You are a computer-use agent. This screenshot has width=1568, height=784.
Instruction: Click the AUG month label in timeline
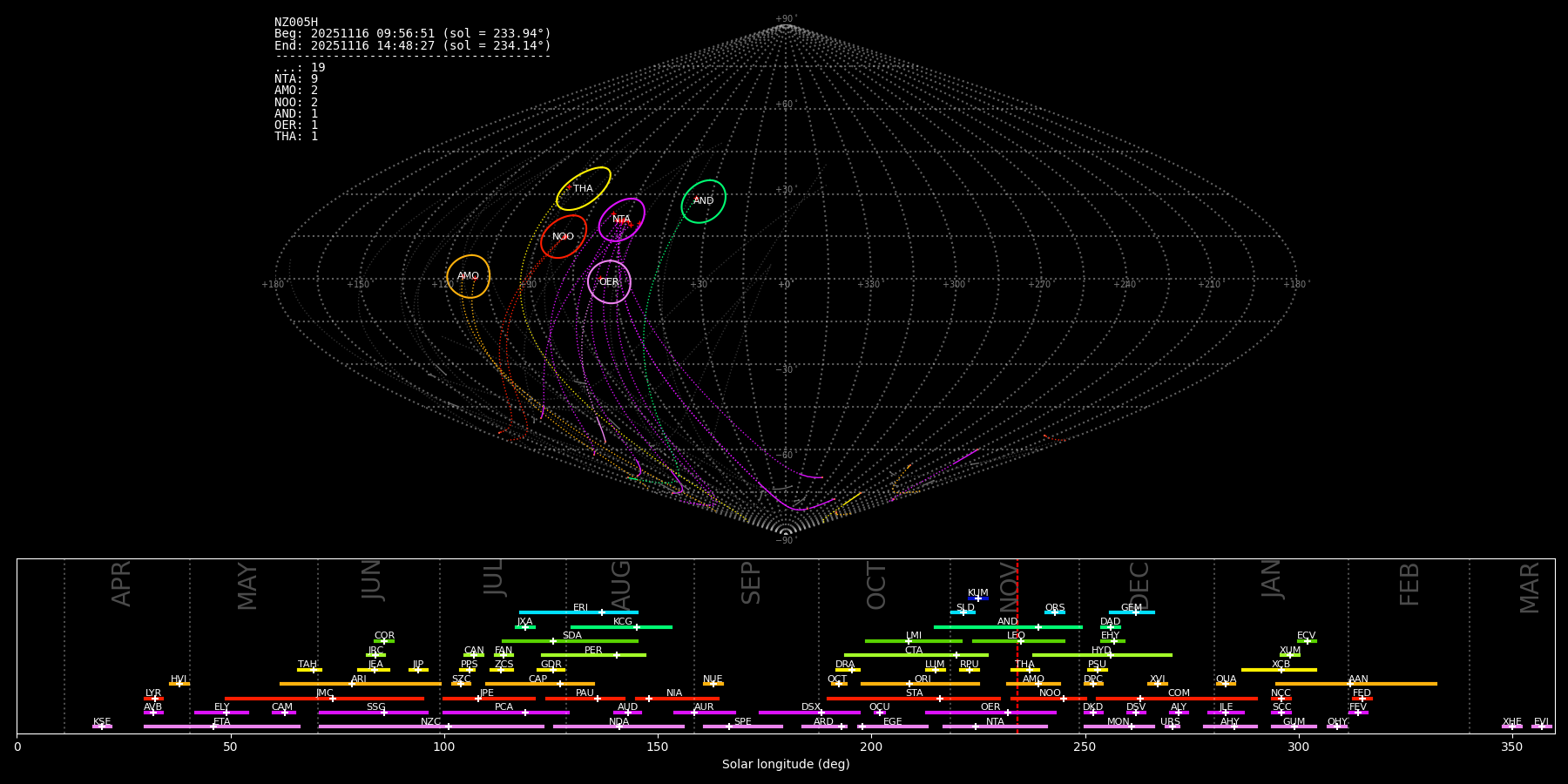click(x=621, y=585)
